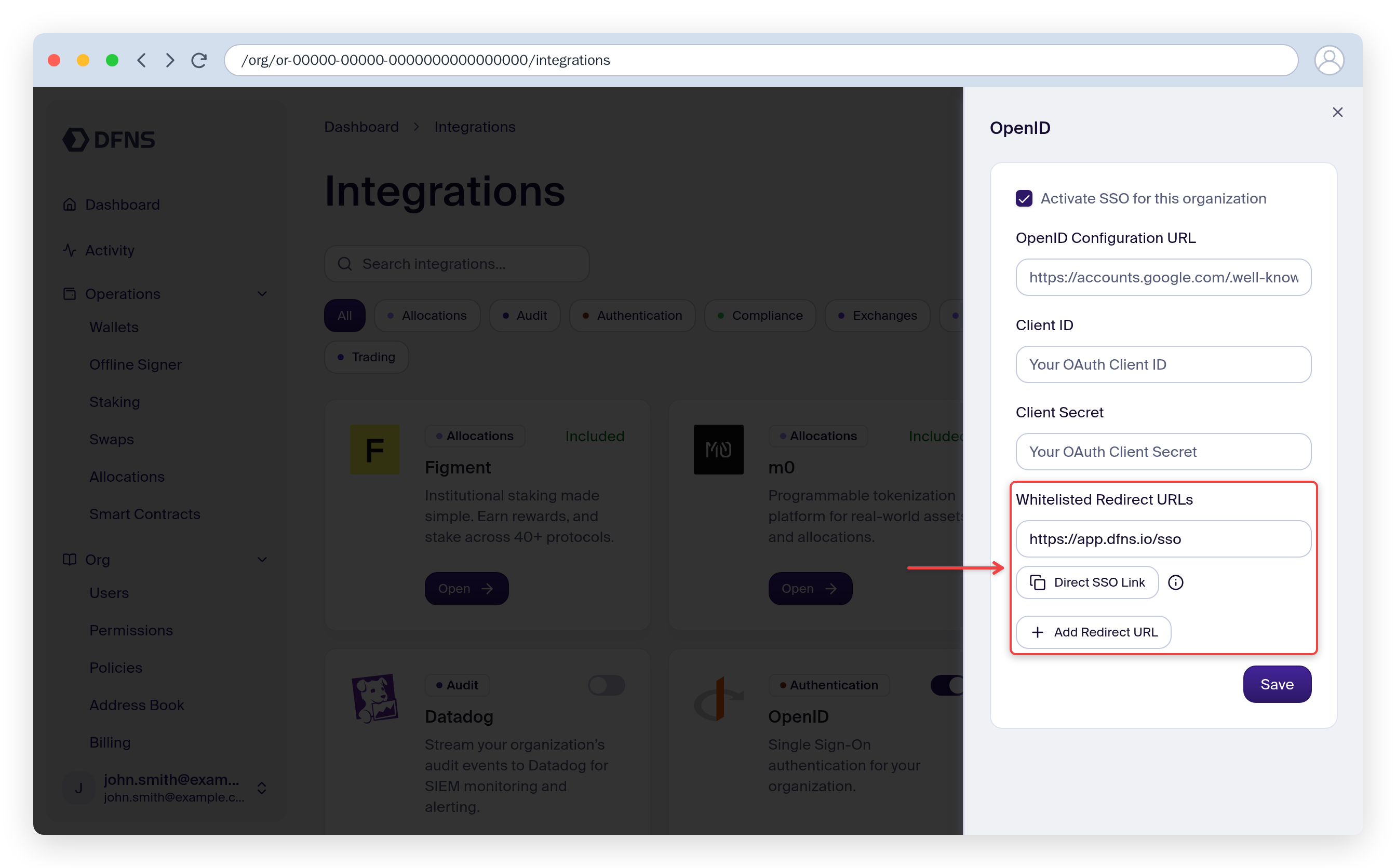
Task: Open the browser profile avatar icon
Action: 1329,60
